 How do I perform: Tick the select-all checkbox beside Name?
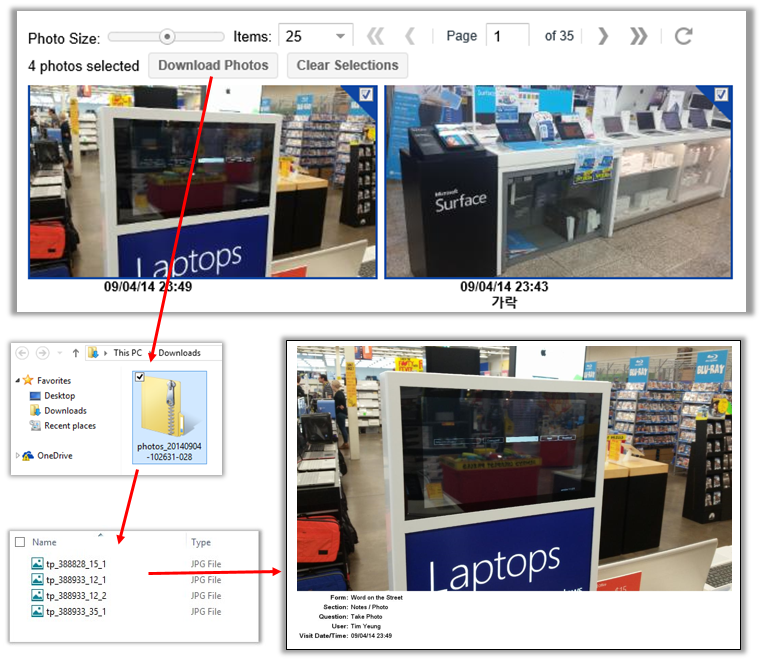point(20,542)
